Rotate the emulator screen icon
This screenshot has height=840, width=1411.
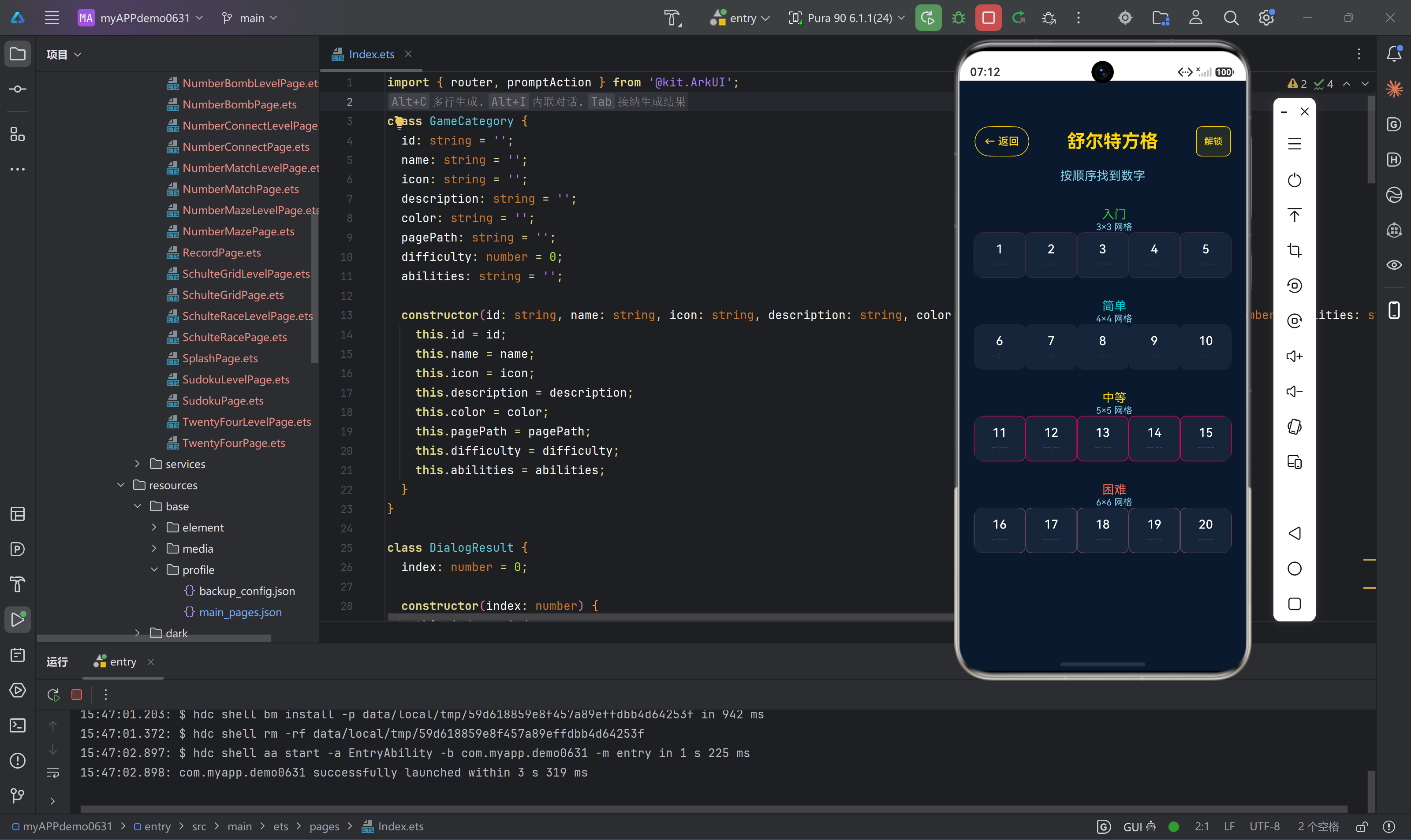1294,426
